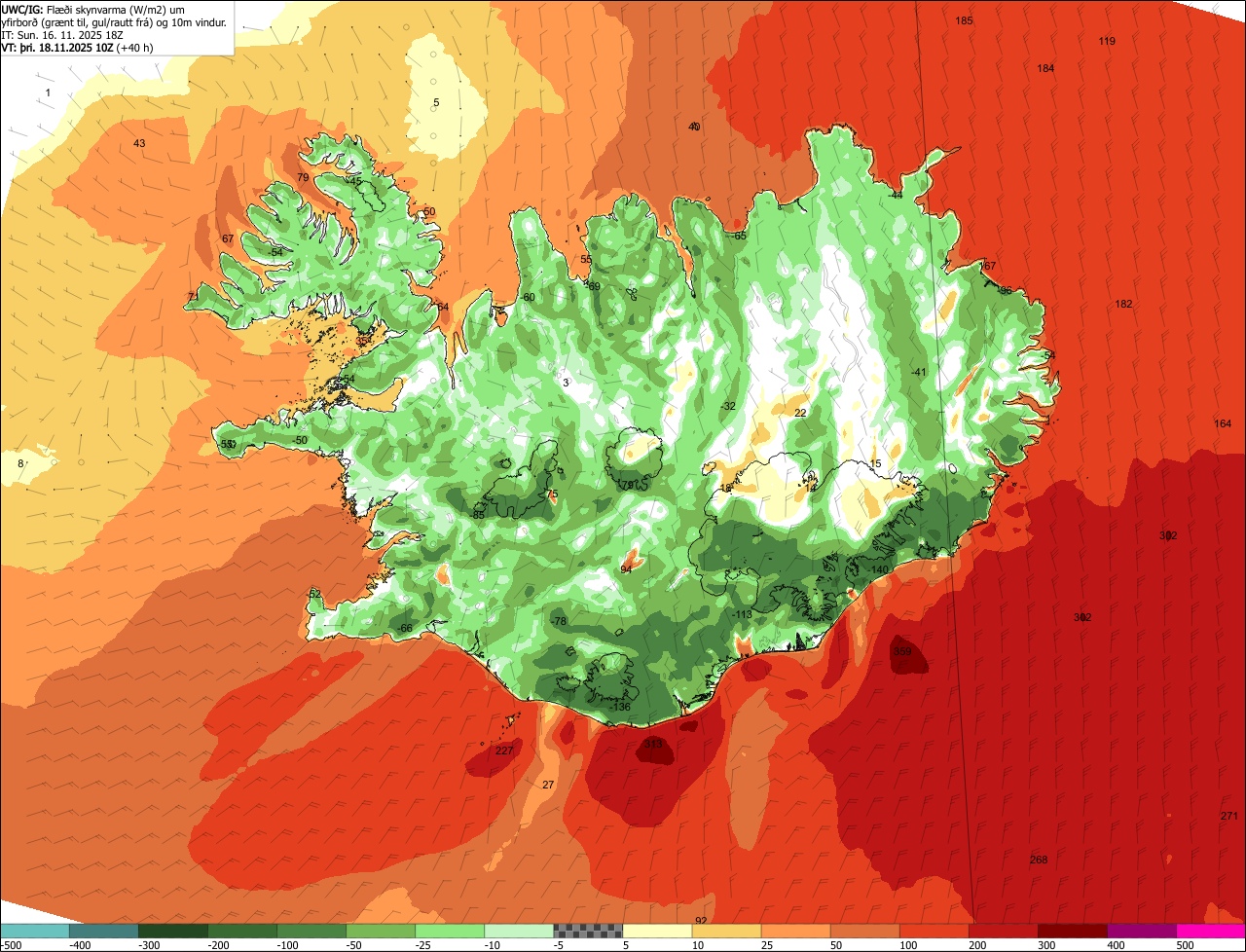The width and height of the screenshot is (1246, 952).
Task: Click the map value '43' northwest of Iceland
Action: (x=139, y=143)
